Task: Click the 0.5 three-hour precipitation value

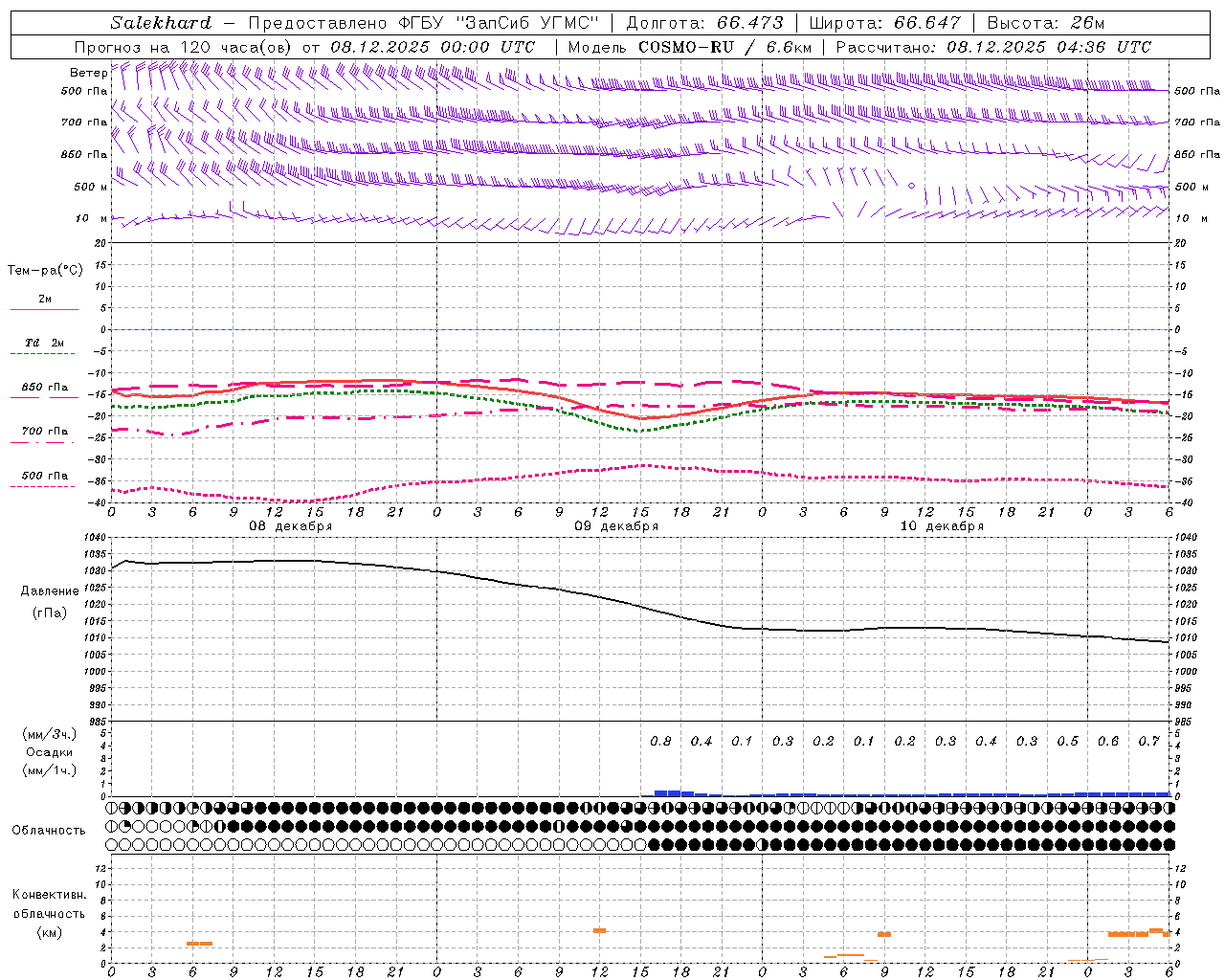Action: click(1067, 742)
